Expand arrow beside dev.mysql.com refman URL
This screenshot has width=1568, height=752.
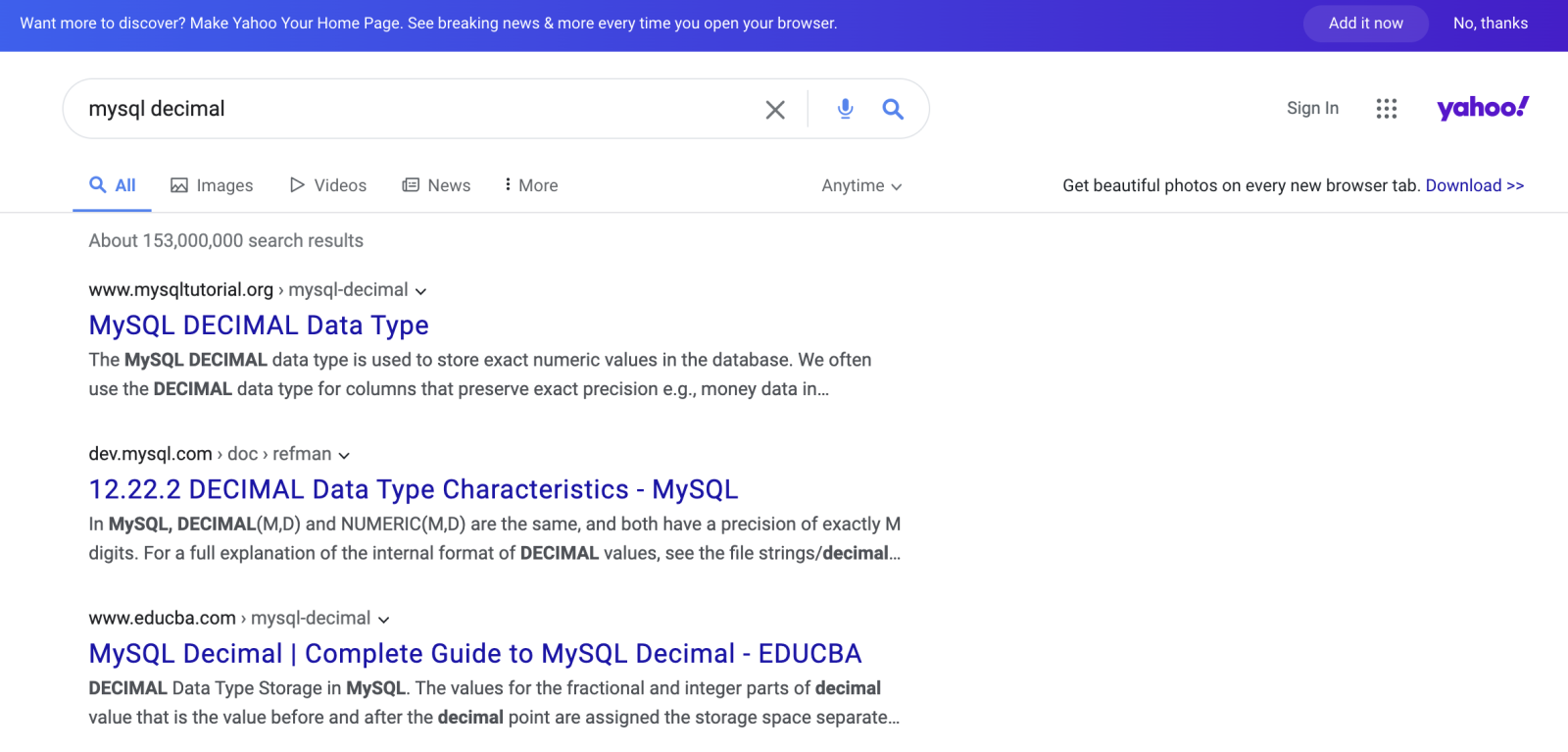click(344, 455)
